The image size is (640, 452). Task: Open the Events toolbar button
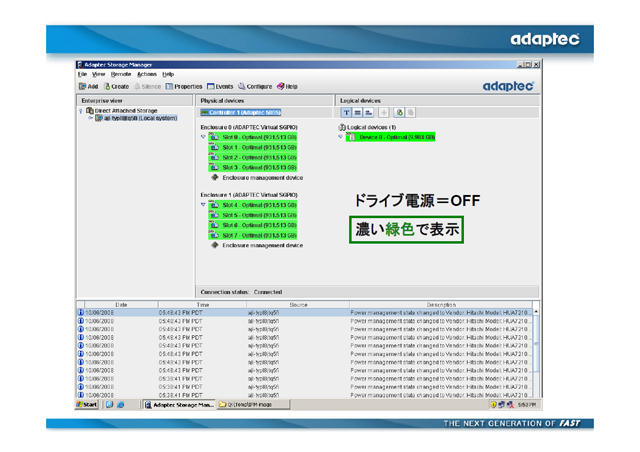pyautogui.click(x=220, y=87)
